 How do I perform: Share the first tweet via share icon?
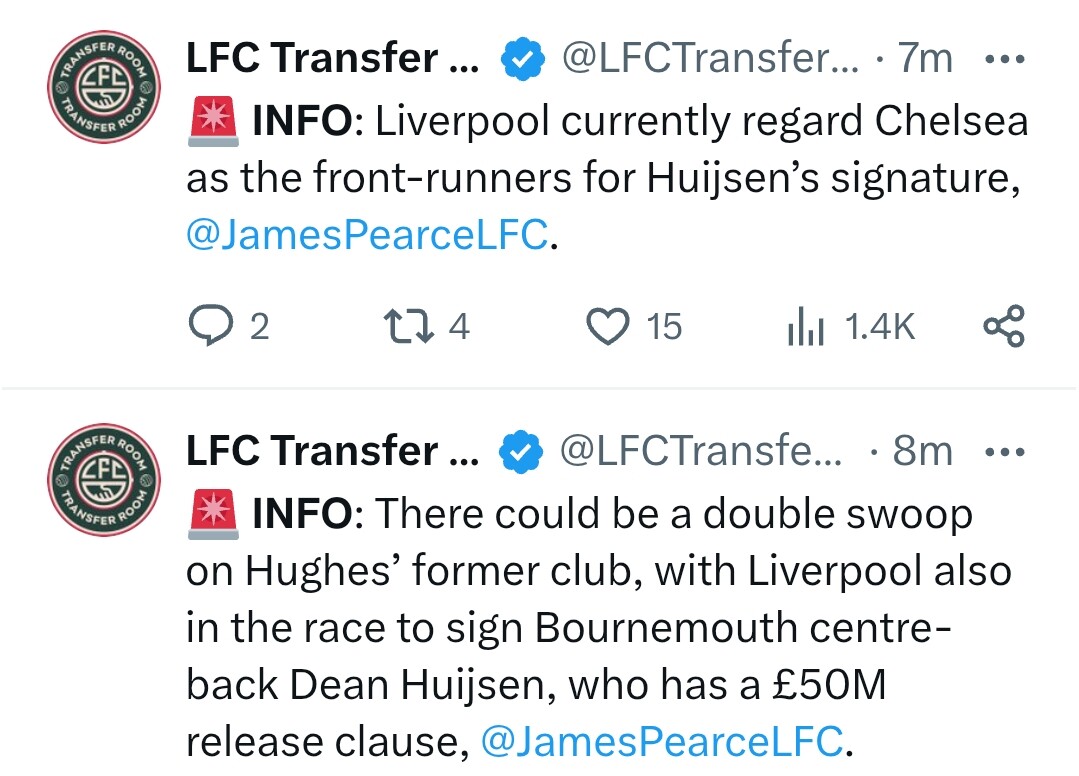coord(1004,325)
